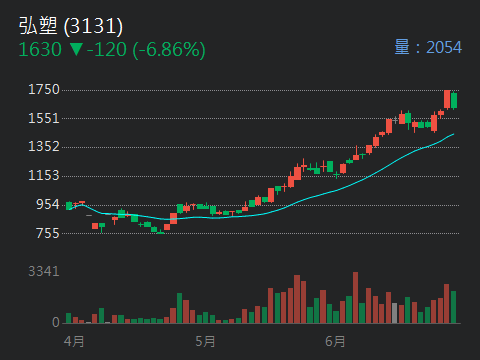The width and height of the screenshot is (480, 360).
Task: Click the 755 price axis label
Action: pyautogui.click(x=48, y=233)
